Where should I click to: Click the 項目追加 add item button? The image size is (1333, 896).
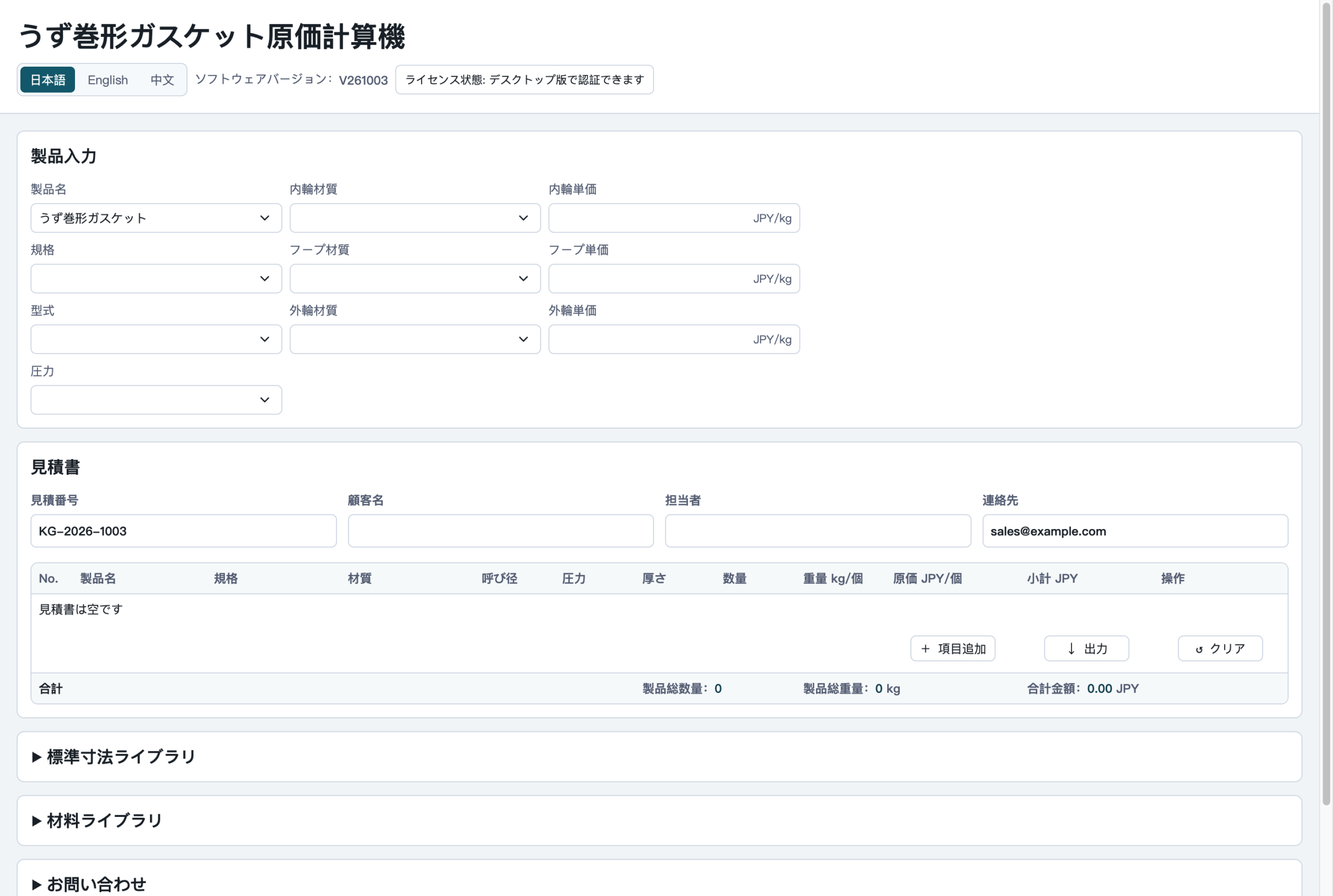tap(952, 649)
